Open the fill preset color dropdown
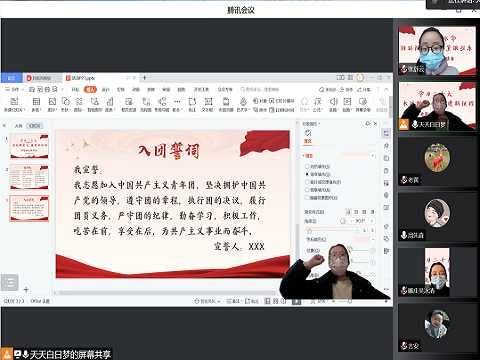The image size is (480, 360). click(358, 156)
